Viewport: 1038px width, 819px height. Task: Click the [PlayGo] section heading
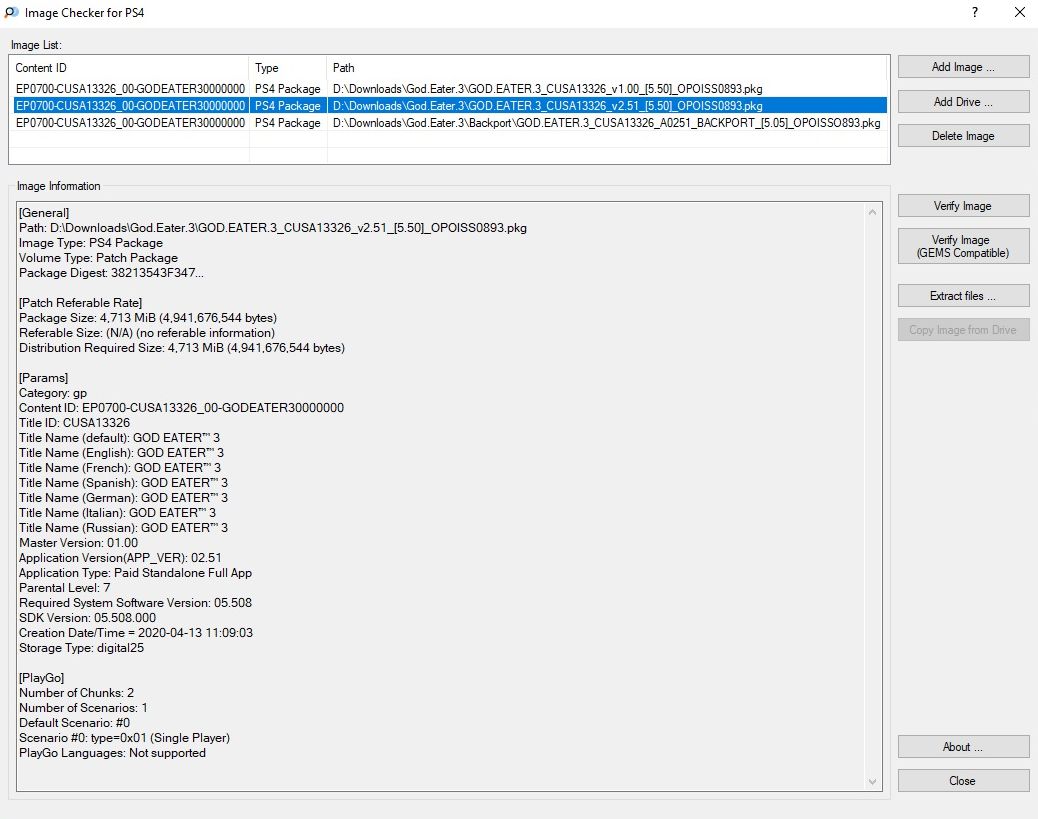[41, 678]
